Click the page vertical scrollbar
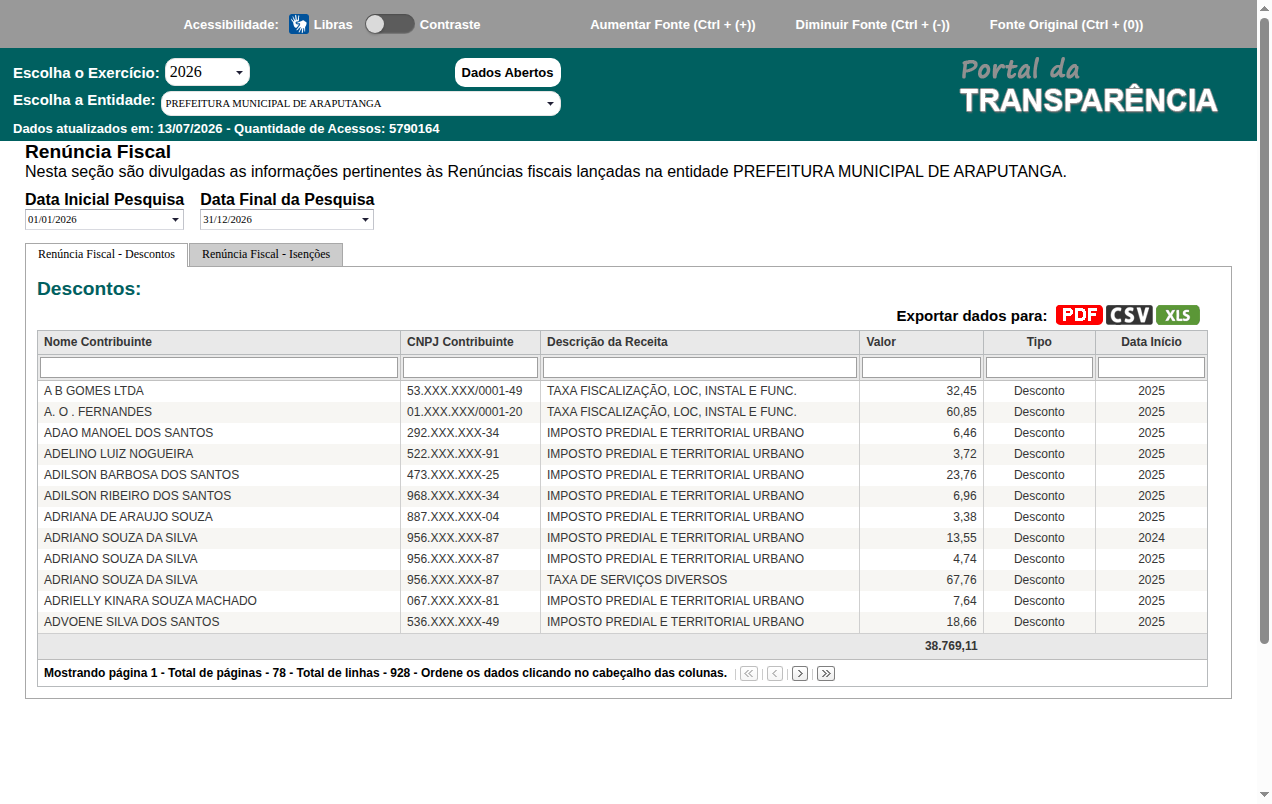The height and width of the screenshot is (804, 1272). 1264,330
